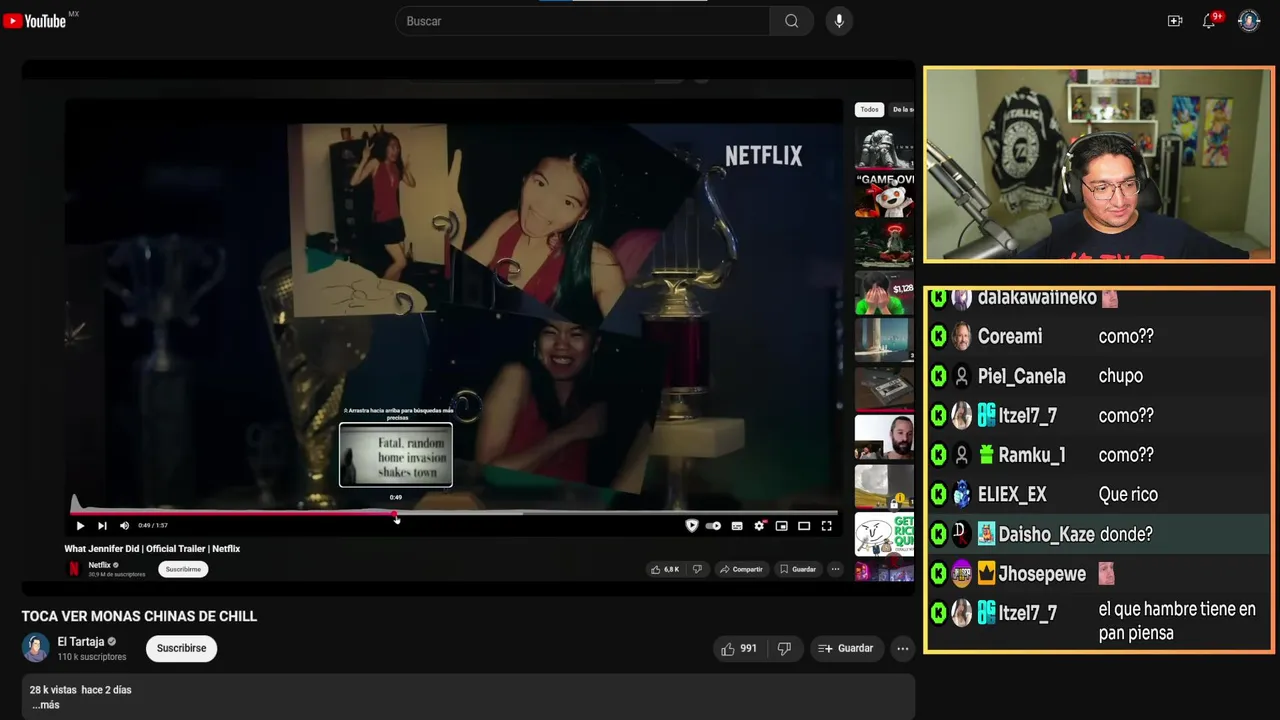Open the Create video icon in header
The image size is (1280, 720).
point(1175,21)
